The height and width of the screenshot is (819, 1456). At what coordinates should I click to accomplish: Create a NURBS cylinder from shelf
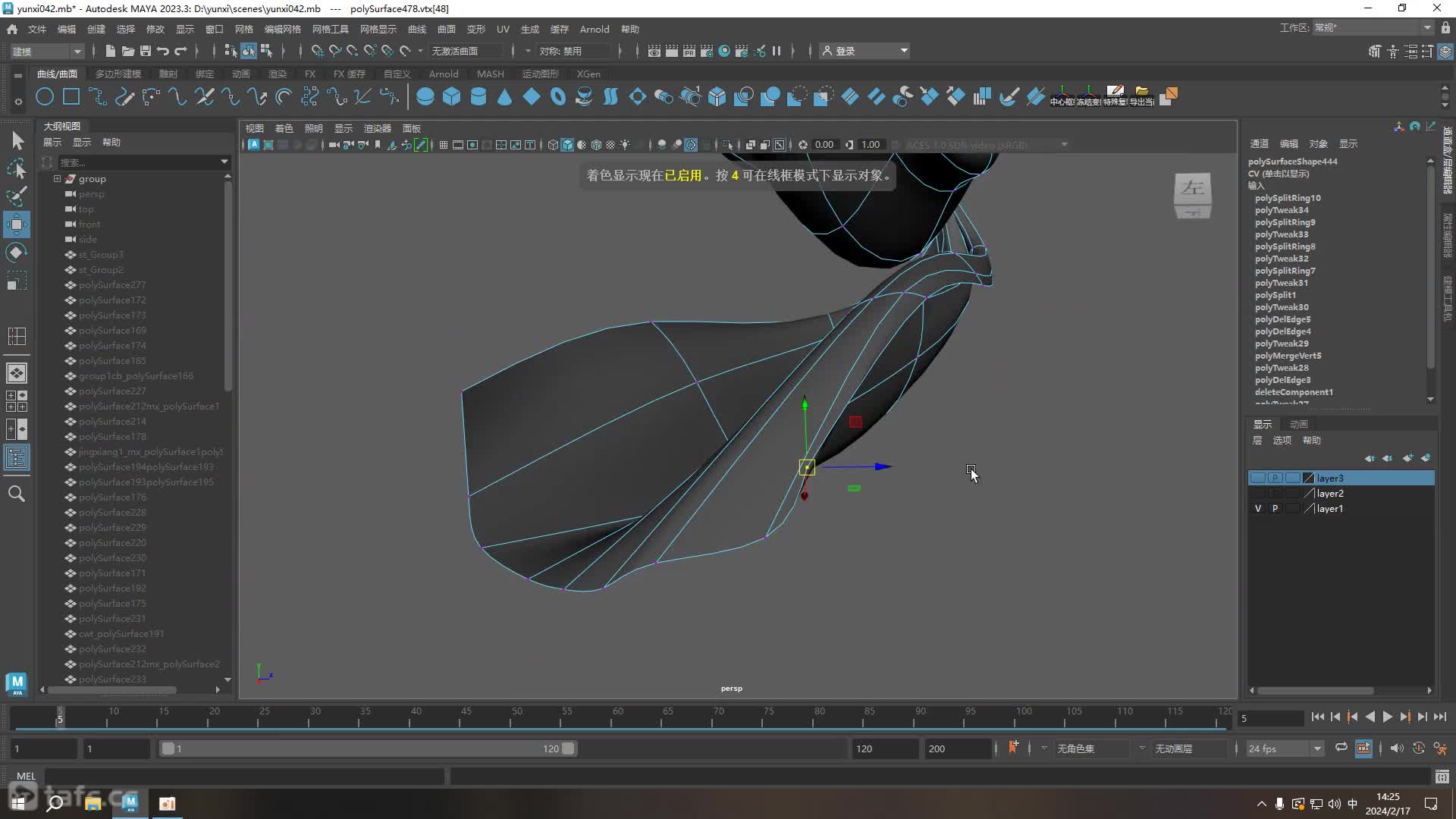pyautogui.click(x=479, y=97)
